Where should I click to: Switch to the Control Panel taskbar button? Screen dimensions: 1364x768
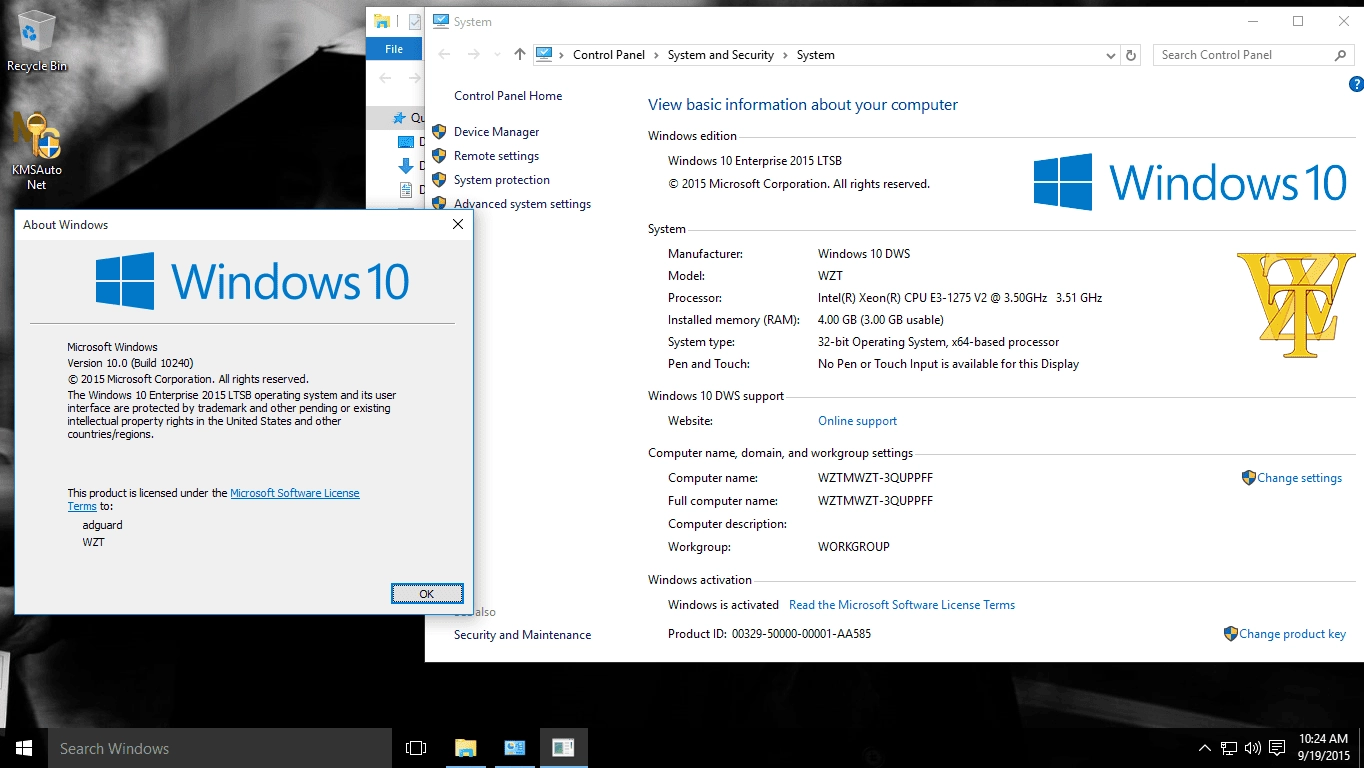click(x=515, y=748)
